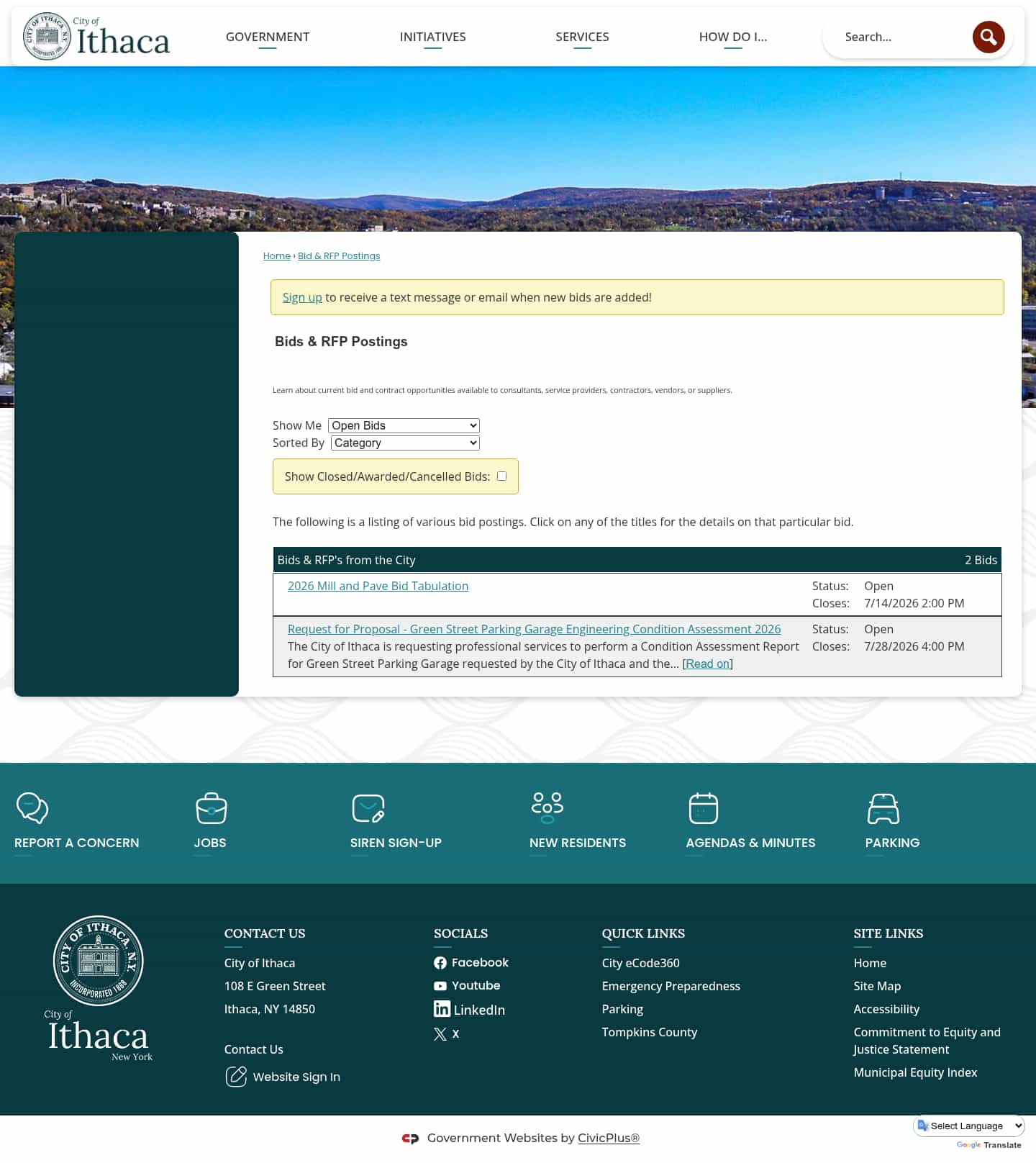
Task: Click the '7/28/2026 4:00 PM' closing date
Action: click(914, 646)
